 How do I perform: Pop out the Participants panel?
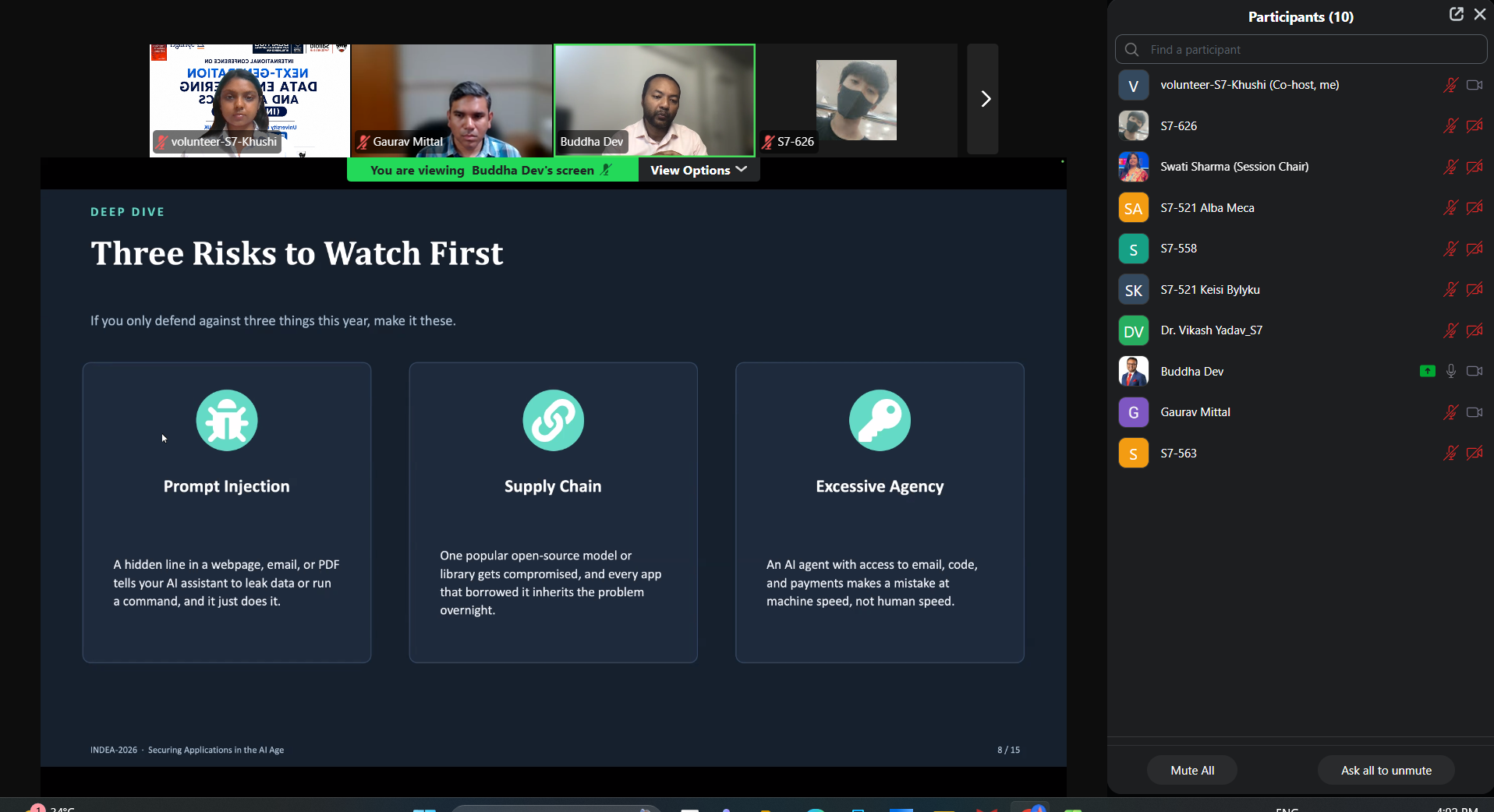click(1456, 14)
